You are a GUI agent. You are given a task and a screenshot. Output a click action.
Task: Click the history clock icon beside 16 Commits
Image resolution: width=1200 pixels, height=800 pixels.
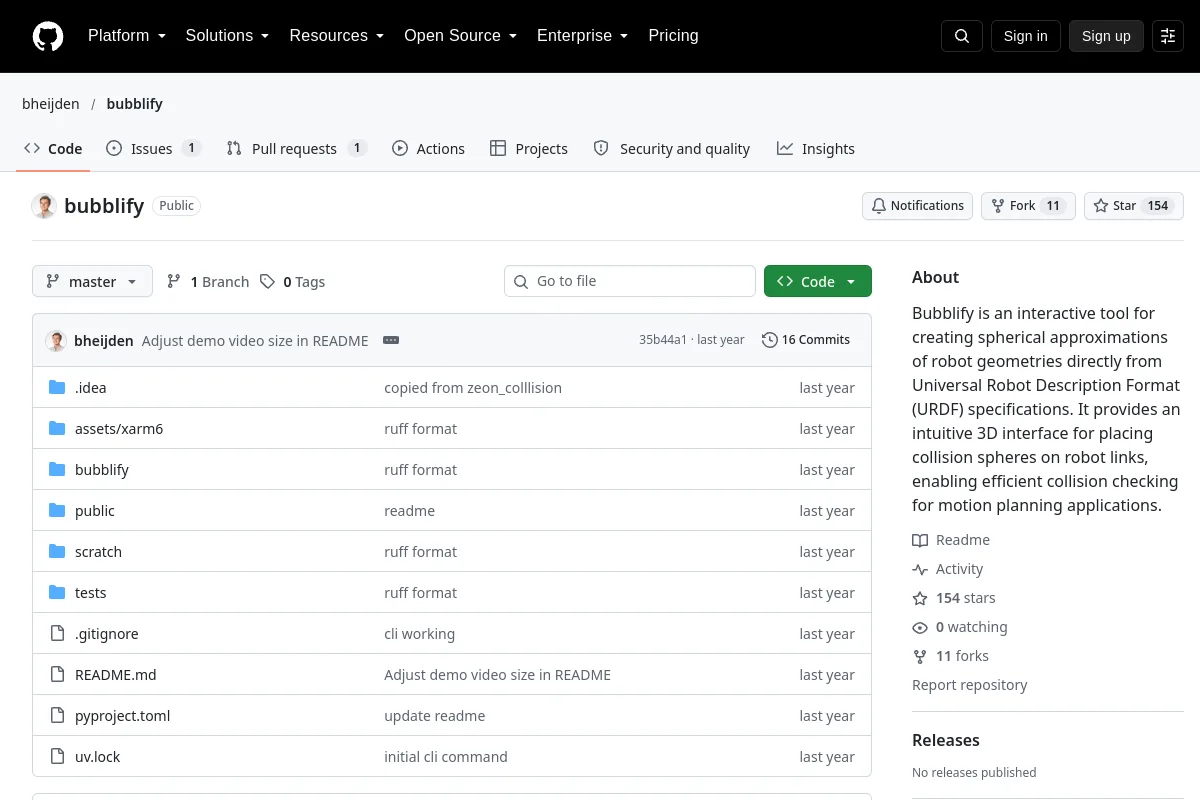tap(769, 340)
